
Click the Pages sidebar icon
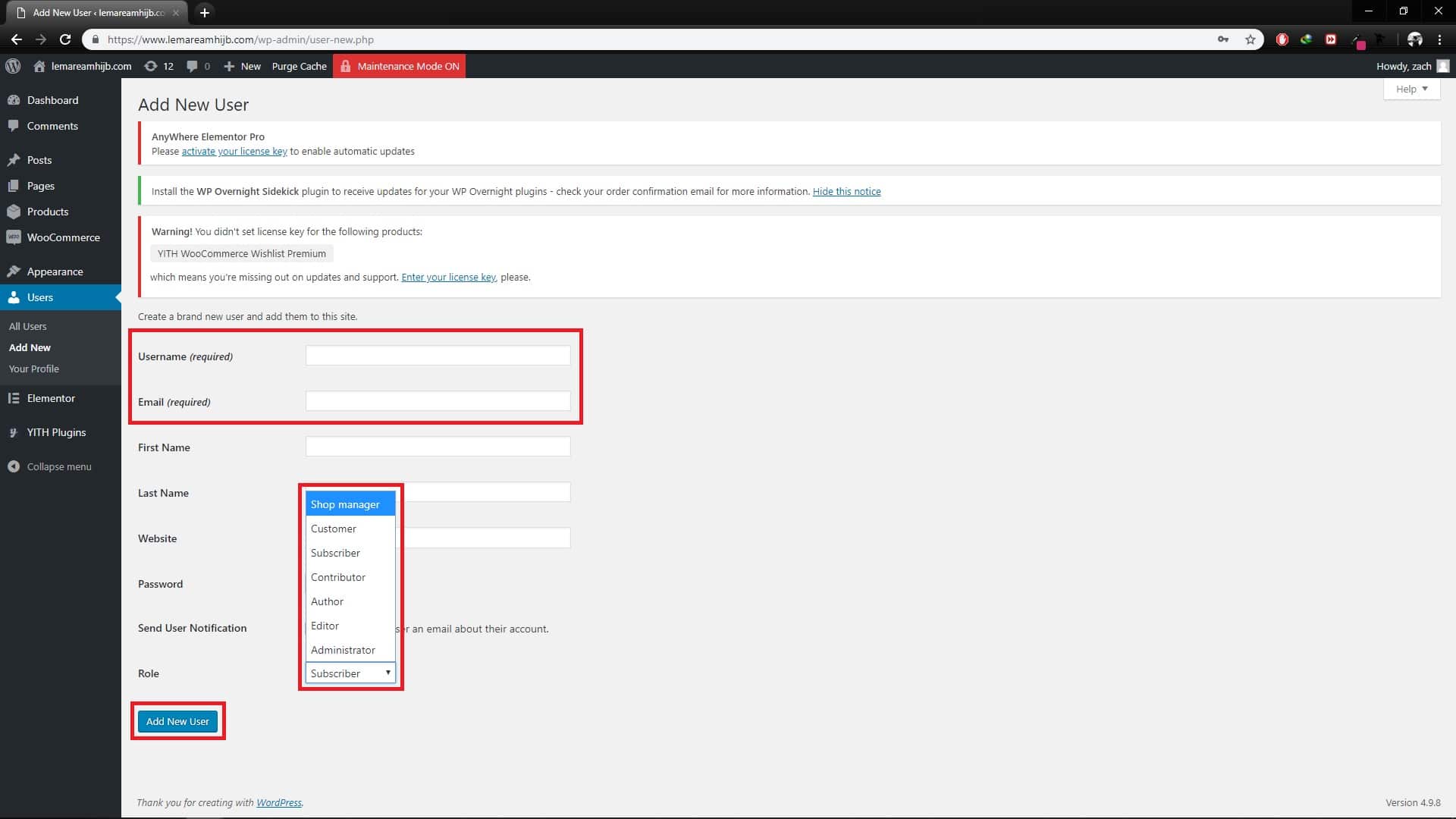click(14, 186)
